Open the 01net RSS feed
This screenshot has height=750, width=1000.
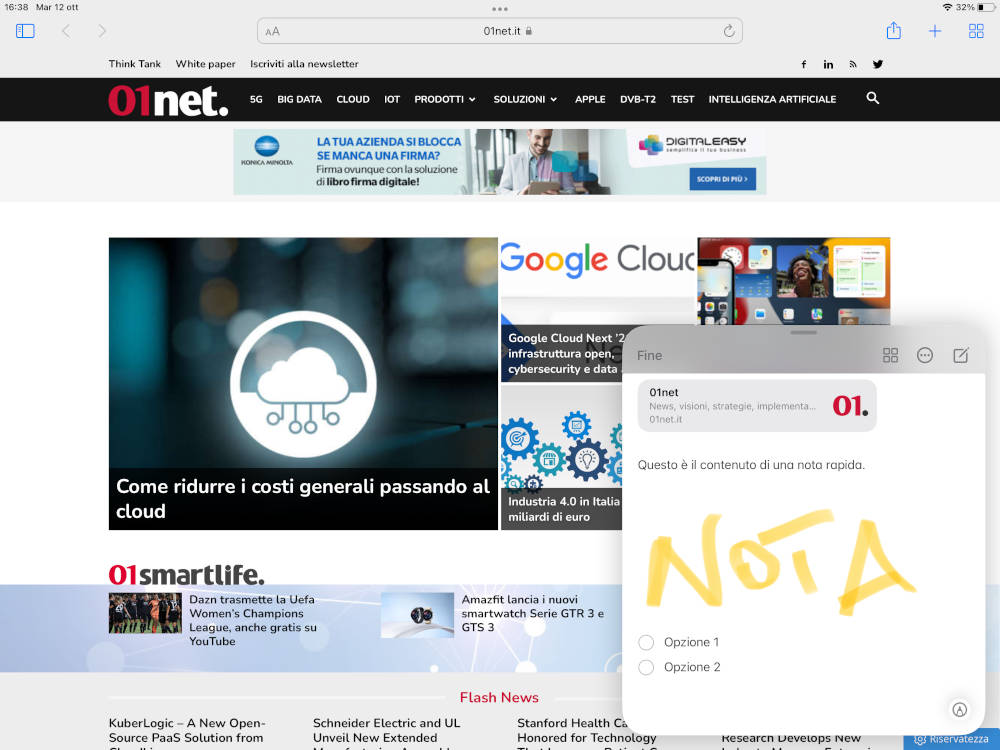(853, 64)
